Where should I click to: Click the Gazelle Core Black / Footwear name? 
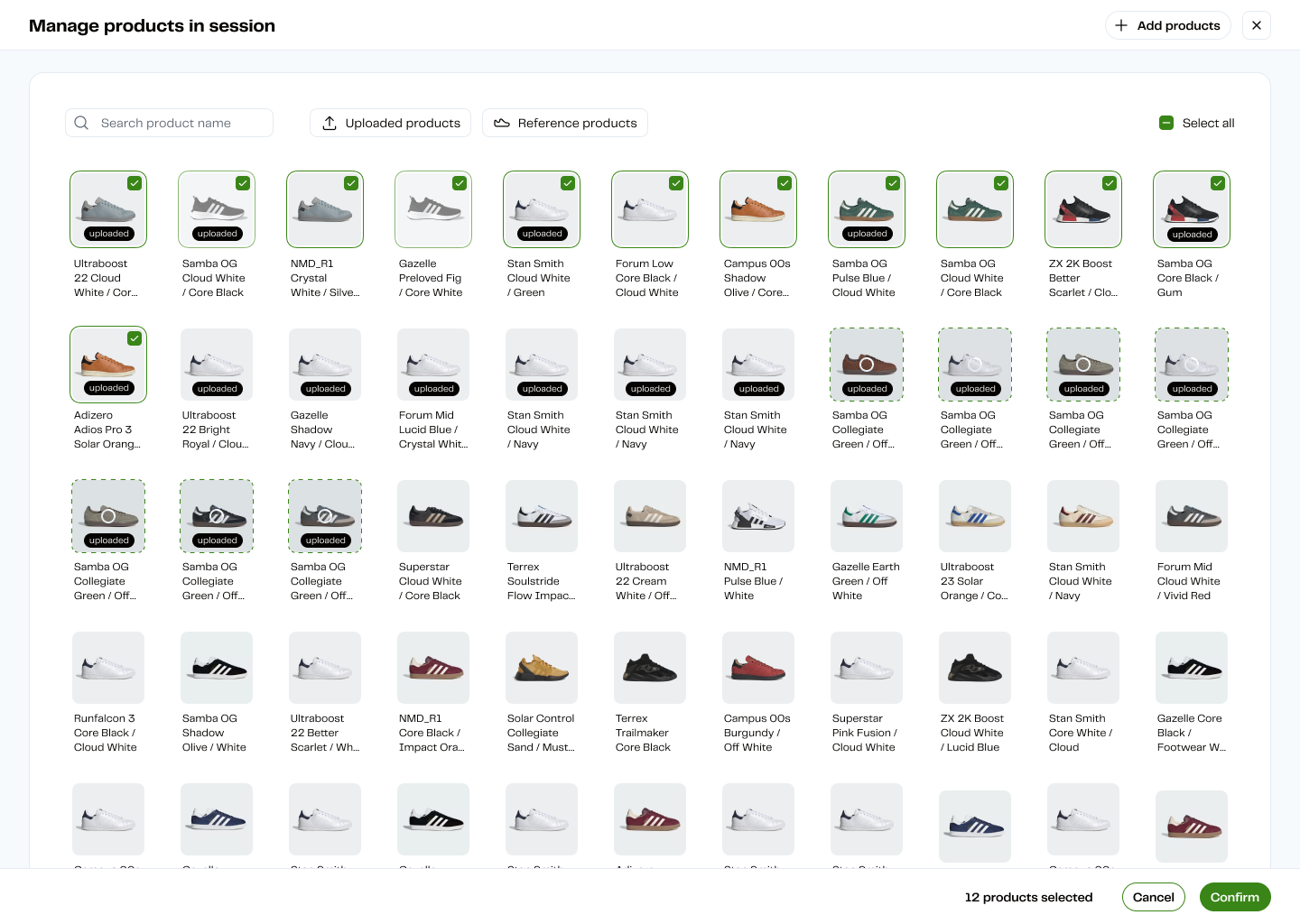1192,733
